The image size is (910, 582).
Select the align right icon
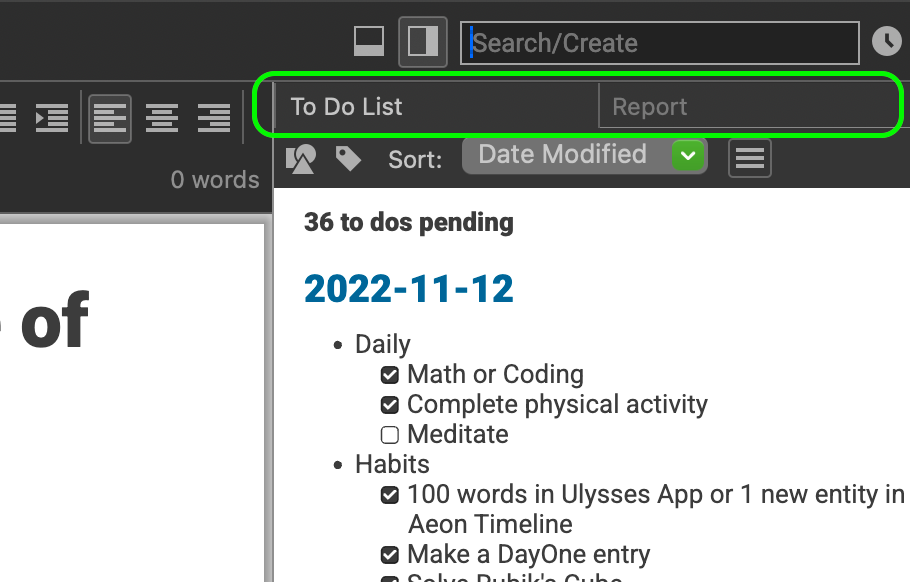click(214, 118)
